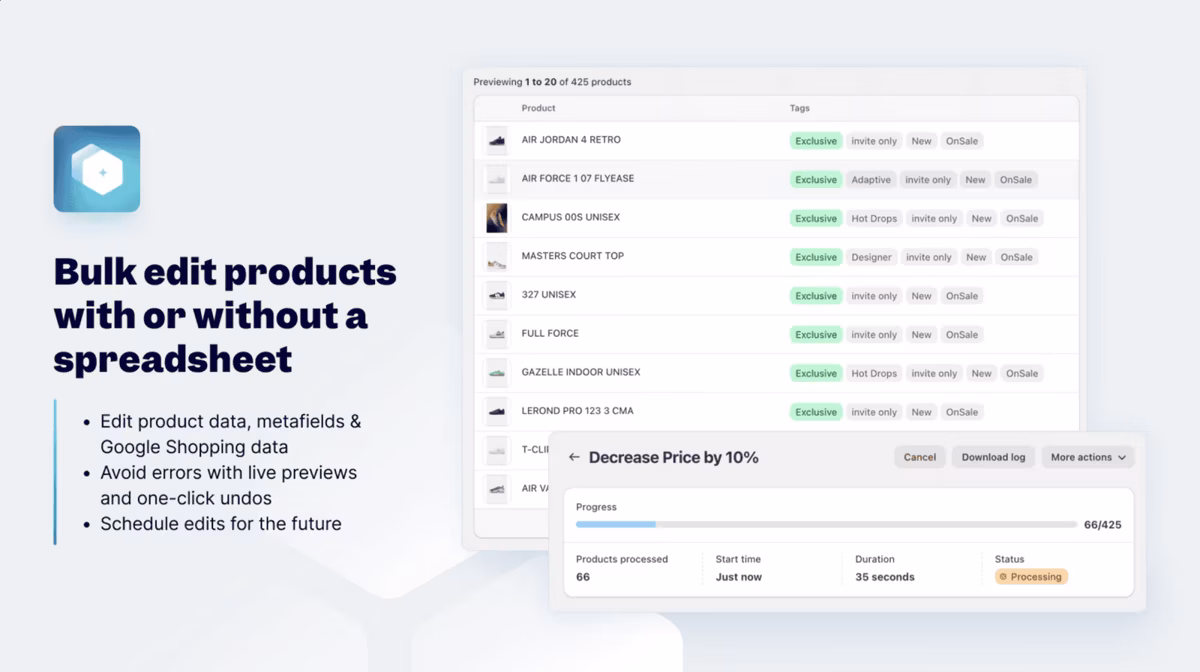Click the orange Processing status badge
This screenshot has width=1200, height=672.
pos(1031,577)
